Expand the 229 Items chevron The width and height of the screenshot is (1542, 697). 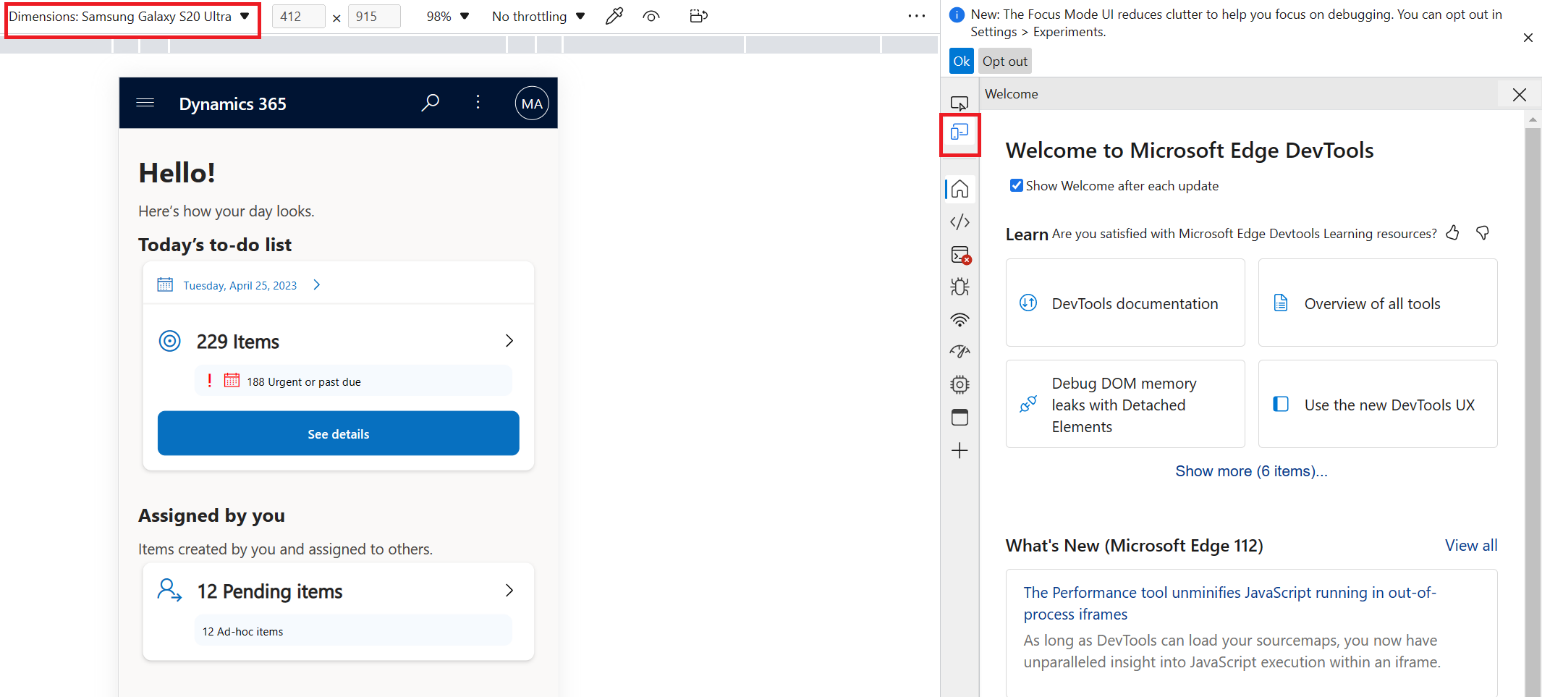509,341
